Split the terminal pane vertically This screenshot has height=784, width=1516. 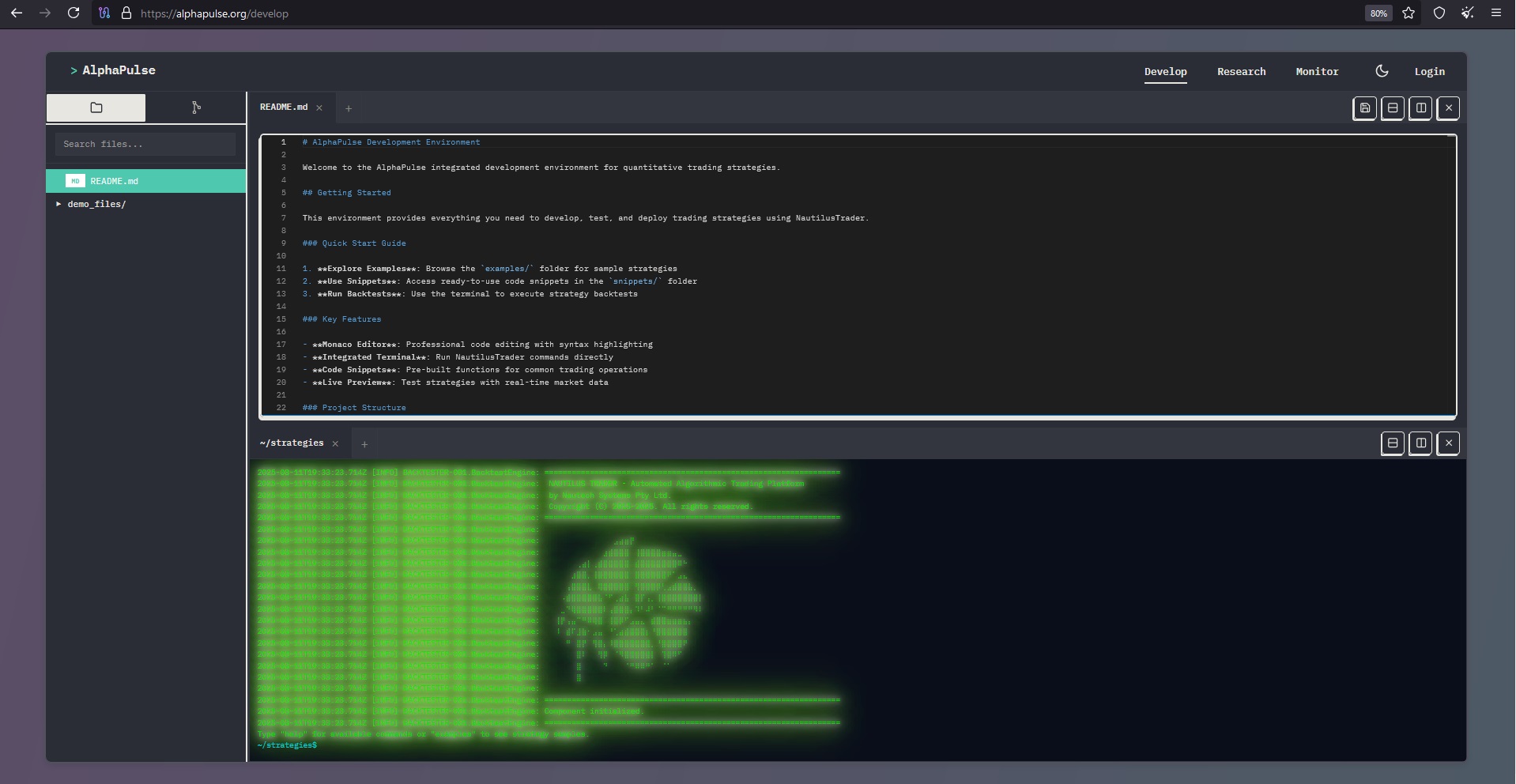click(1420, 443)
